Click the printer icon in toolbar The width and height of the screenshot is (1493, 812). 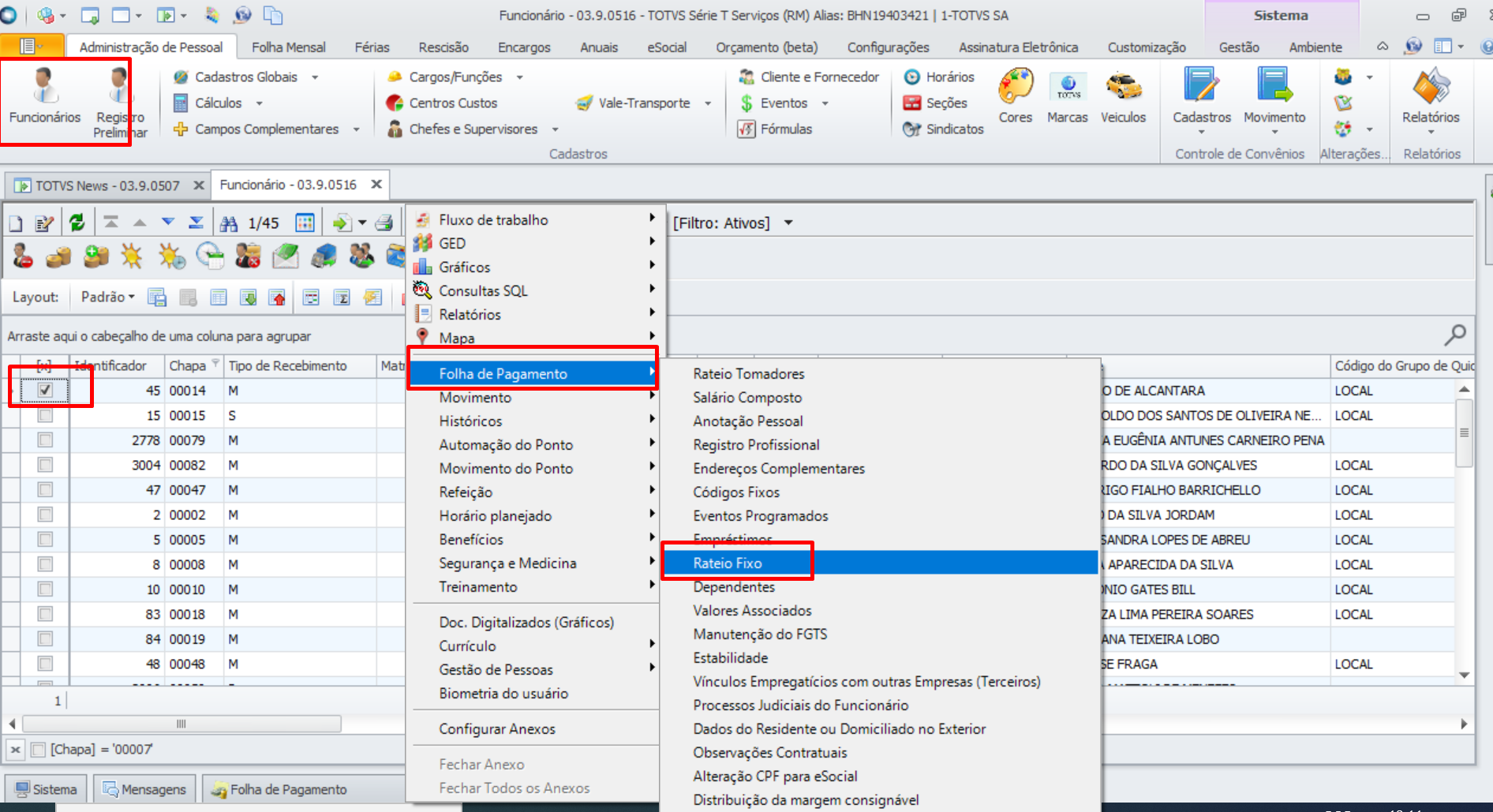tap(384, 223)
